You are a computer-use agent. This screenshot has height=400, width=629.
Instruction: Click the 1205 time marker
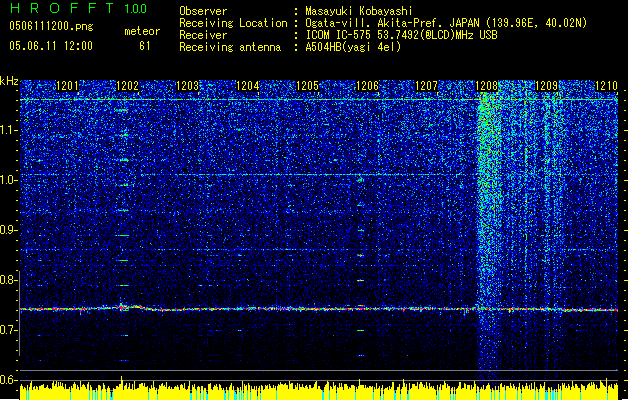pyautogui.click(x=307, y=86)
